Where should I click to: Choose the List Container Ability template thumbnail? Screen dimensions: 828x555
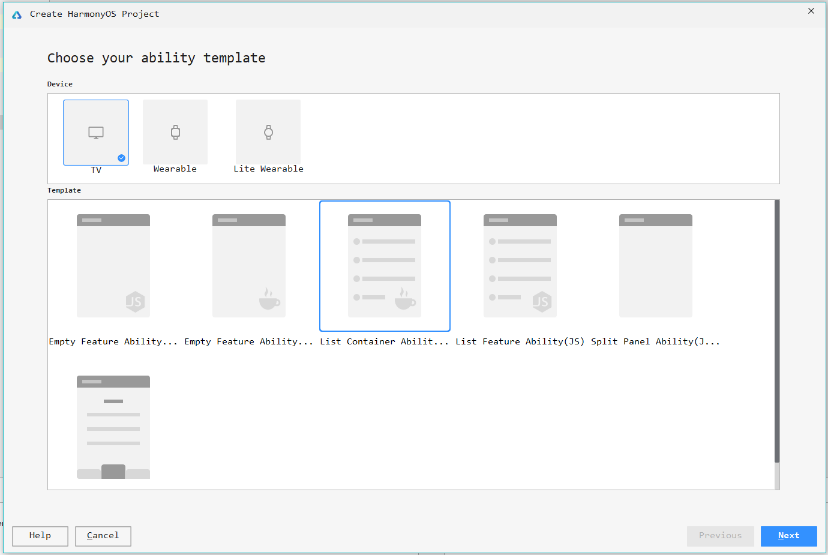(x=384, y=265)
